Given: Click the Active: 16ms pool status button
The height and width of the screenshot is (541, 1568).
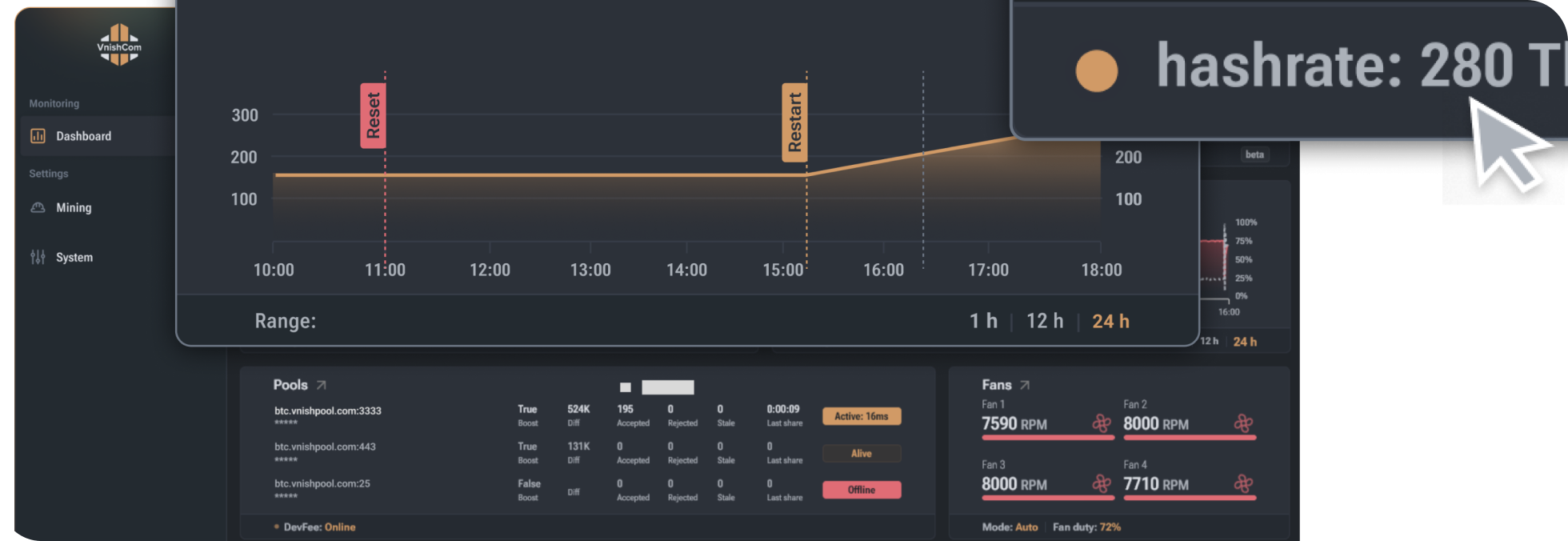Looking at the screenshot, I should pyautogui.click(x=862, y=416).
